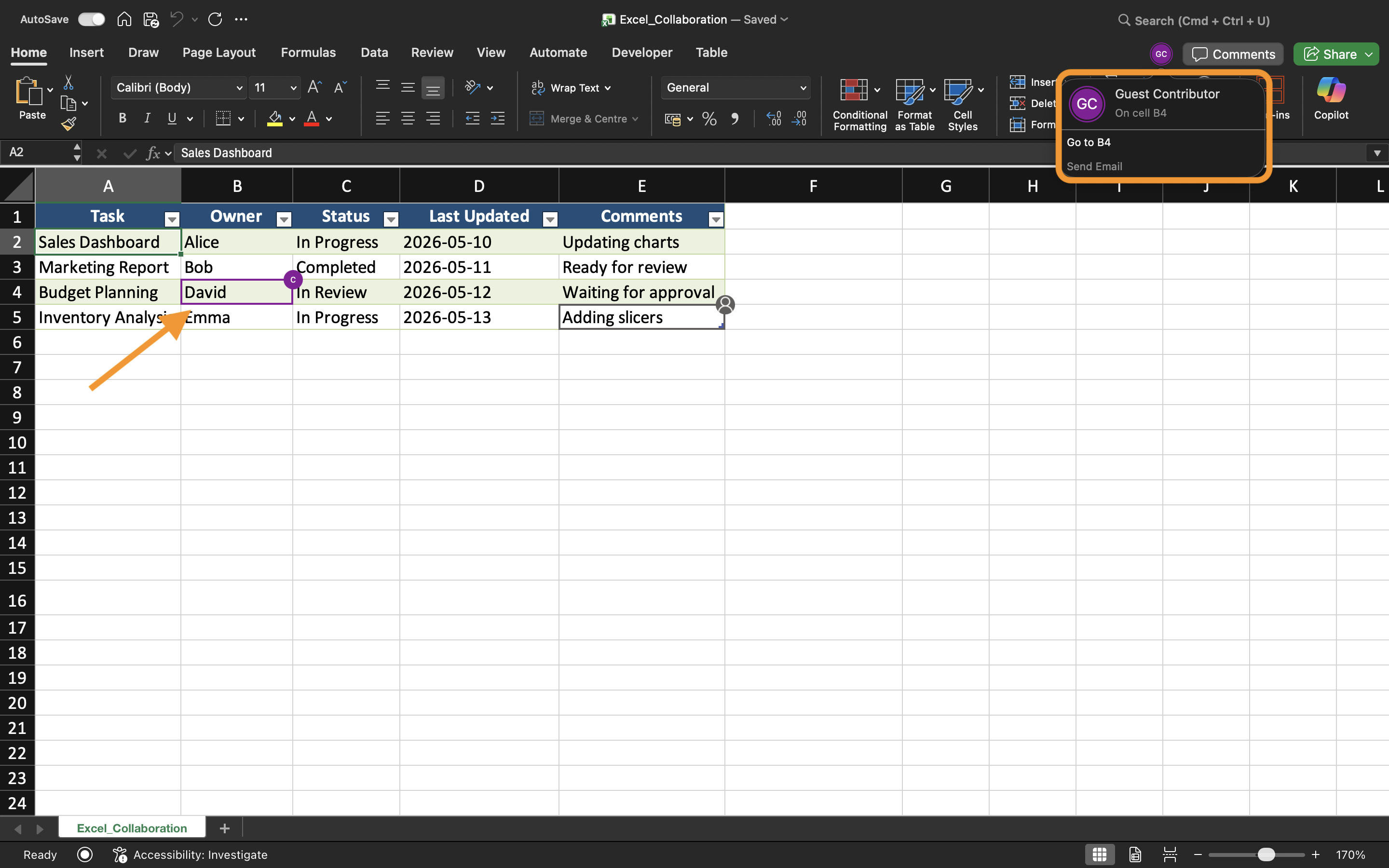Screen dimensions: 1389x868
Task: Click the Cut scissors icon
Action: [68, 82]
